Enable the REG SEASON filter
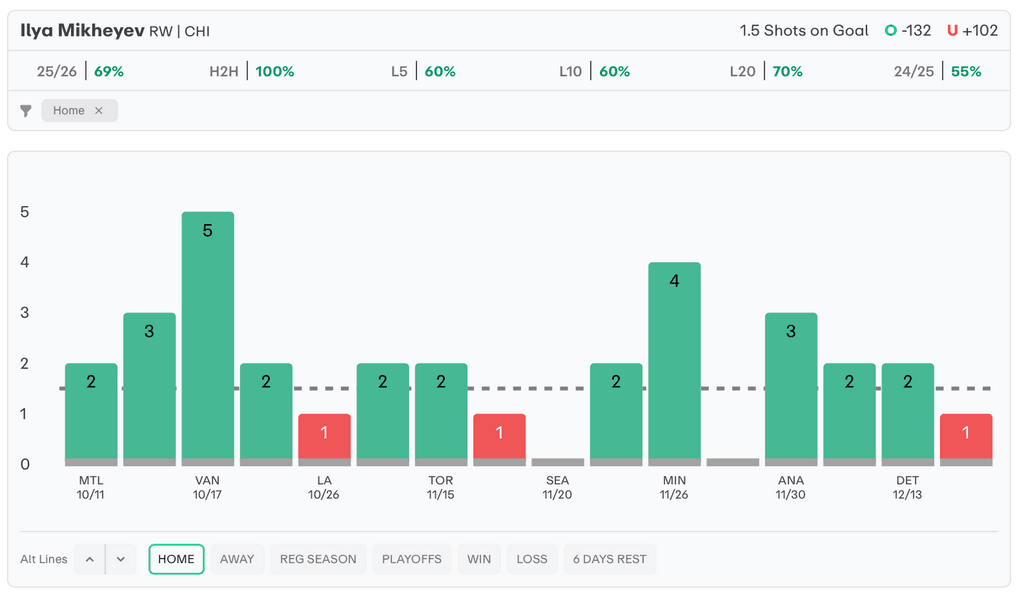Image resolution: width=1024 pixels, height=602 pixels. [318, 559]
